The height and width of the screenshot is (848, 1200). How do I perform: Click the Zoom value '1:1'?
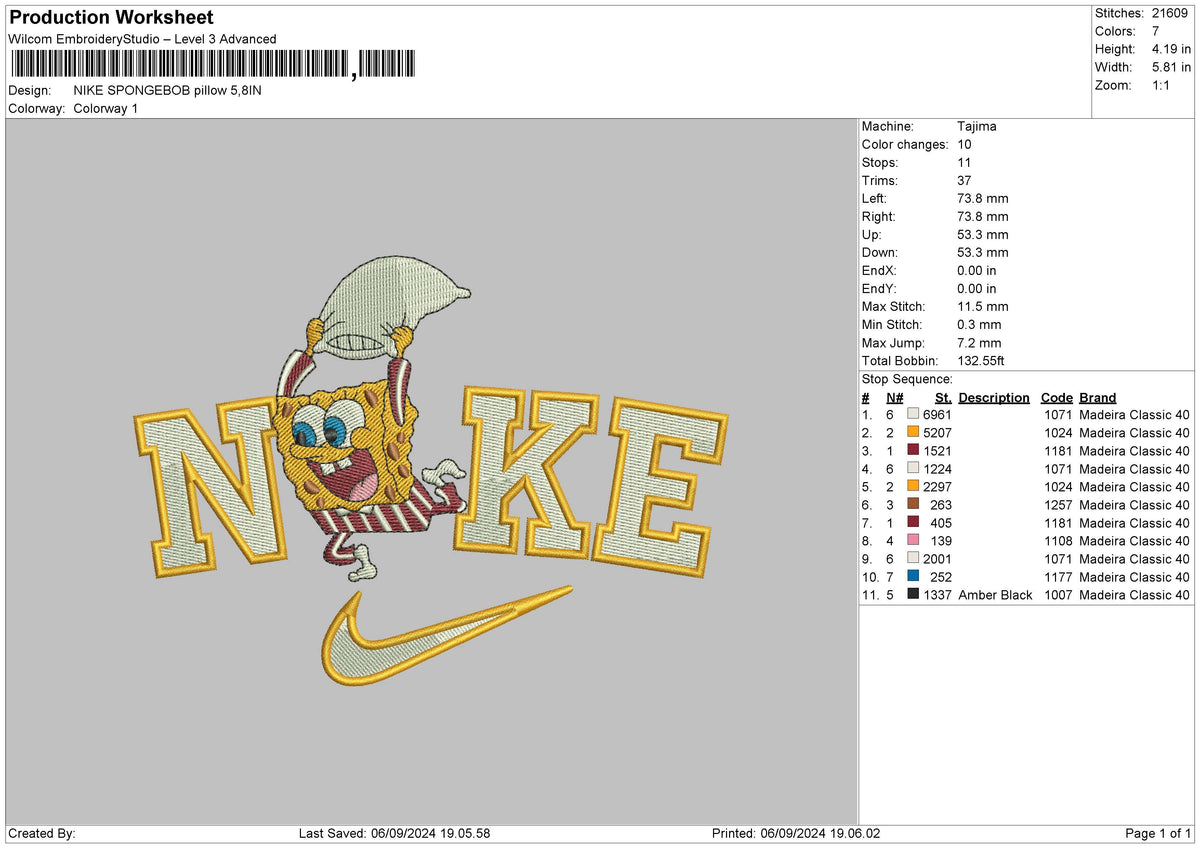(1163, 85)
